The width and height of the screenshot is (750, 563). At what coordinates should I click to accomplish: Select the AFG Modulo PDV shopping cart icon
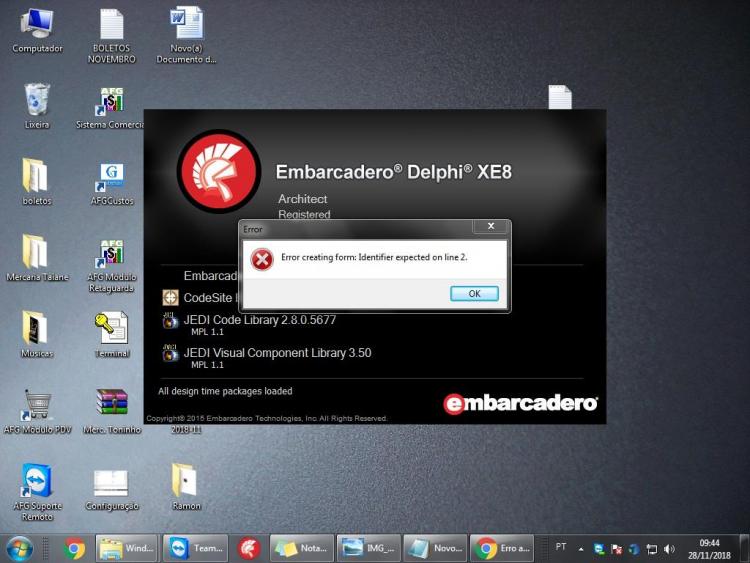click(37, 411)
